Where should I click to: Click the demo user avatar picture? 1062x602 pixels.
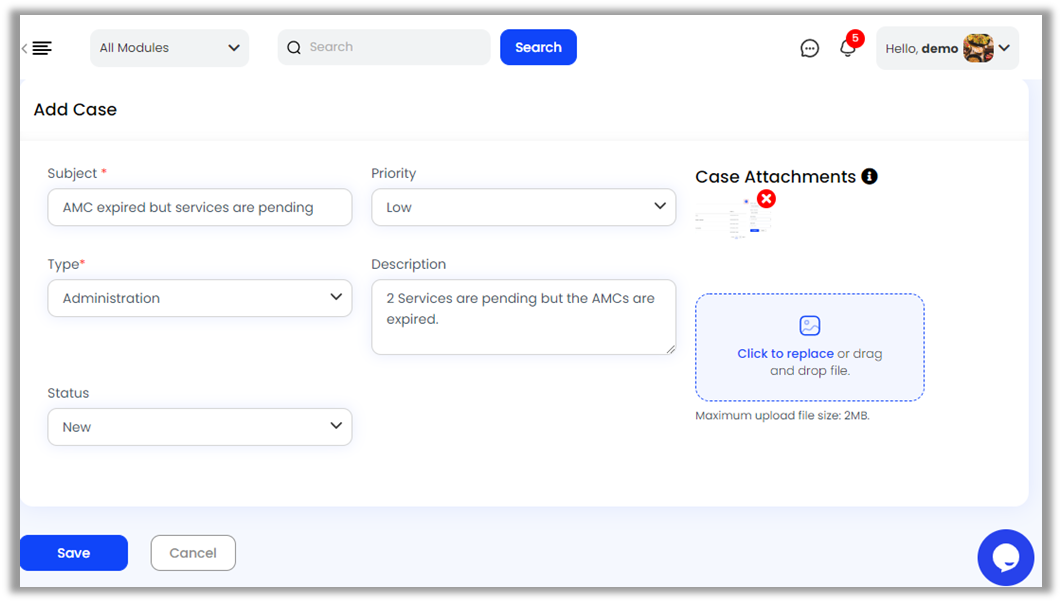click(x=978, y=48)
